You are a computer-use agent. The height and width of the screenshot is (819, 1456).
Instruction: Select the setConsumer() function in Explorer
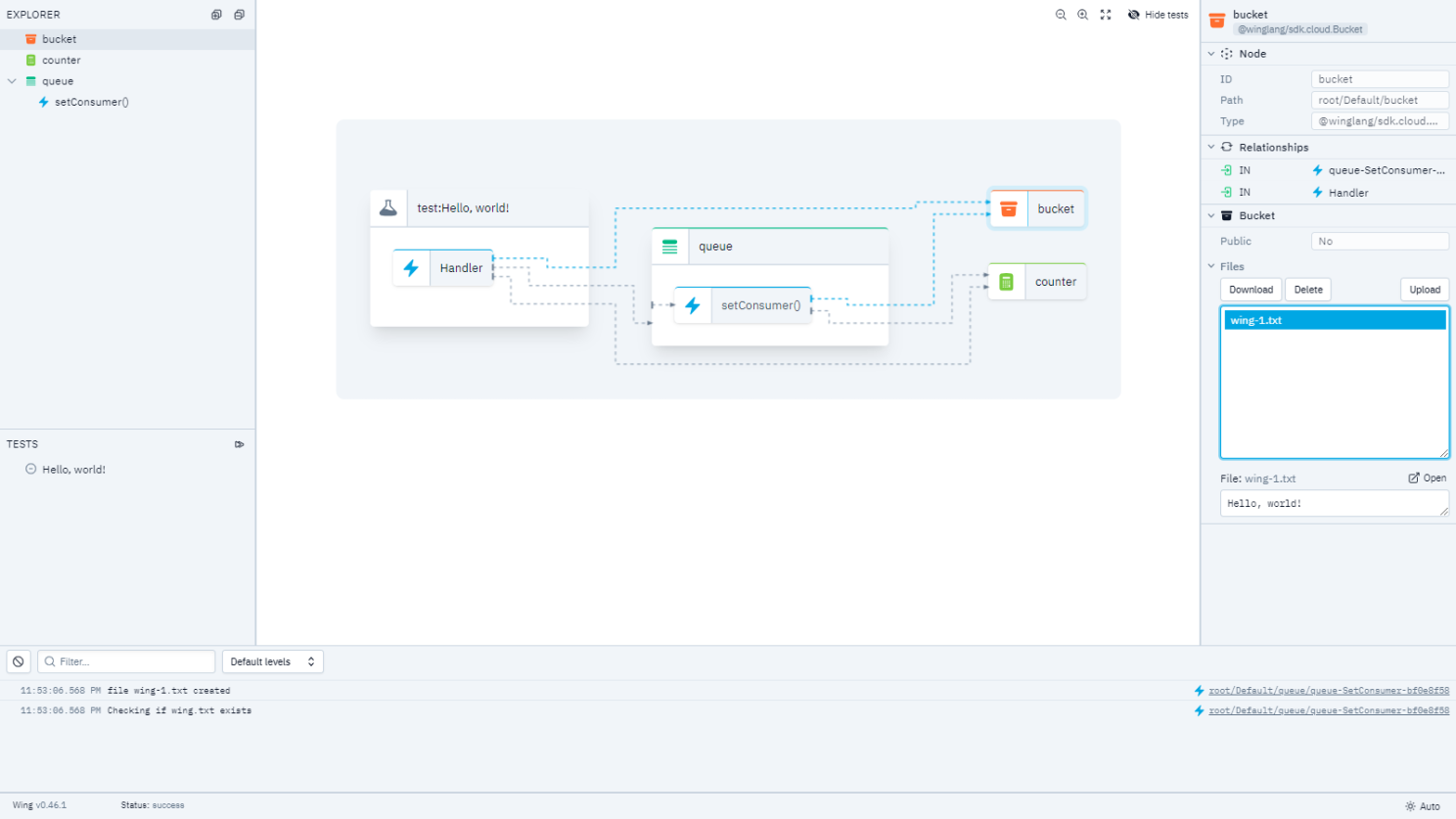(x=92, y=102)
